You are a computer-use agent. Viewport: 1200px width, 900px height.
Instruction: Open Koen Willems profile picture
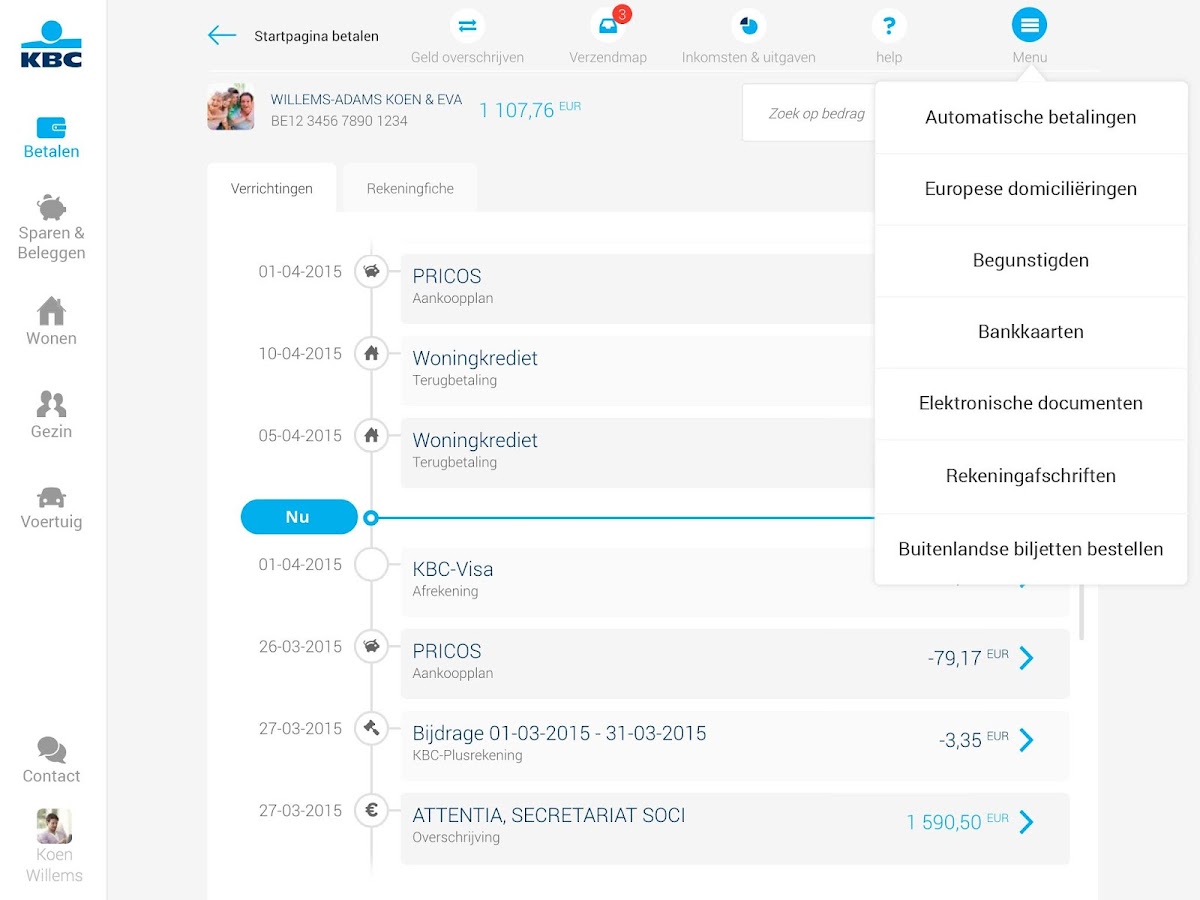54,826
